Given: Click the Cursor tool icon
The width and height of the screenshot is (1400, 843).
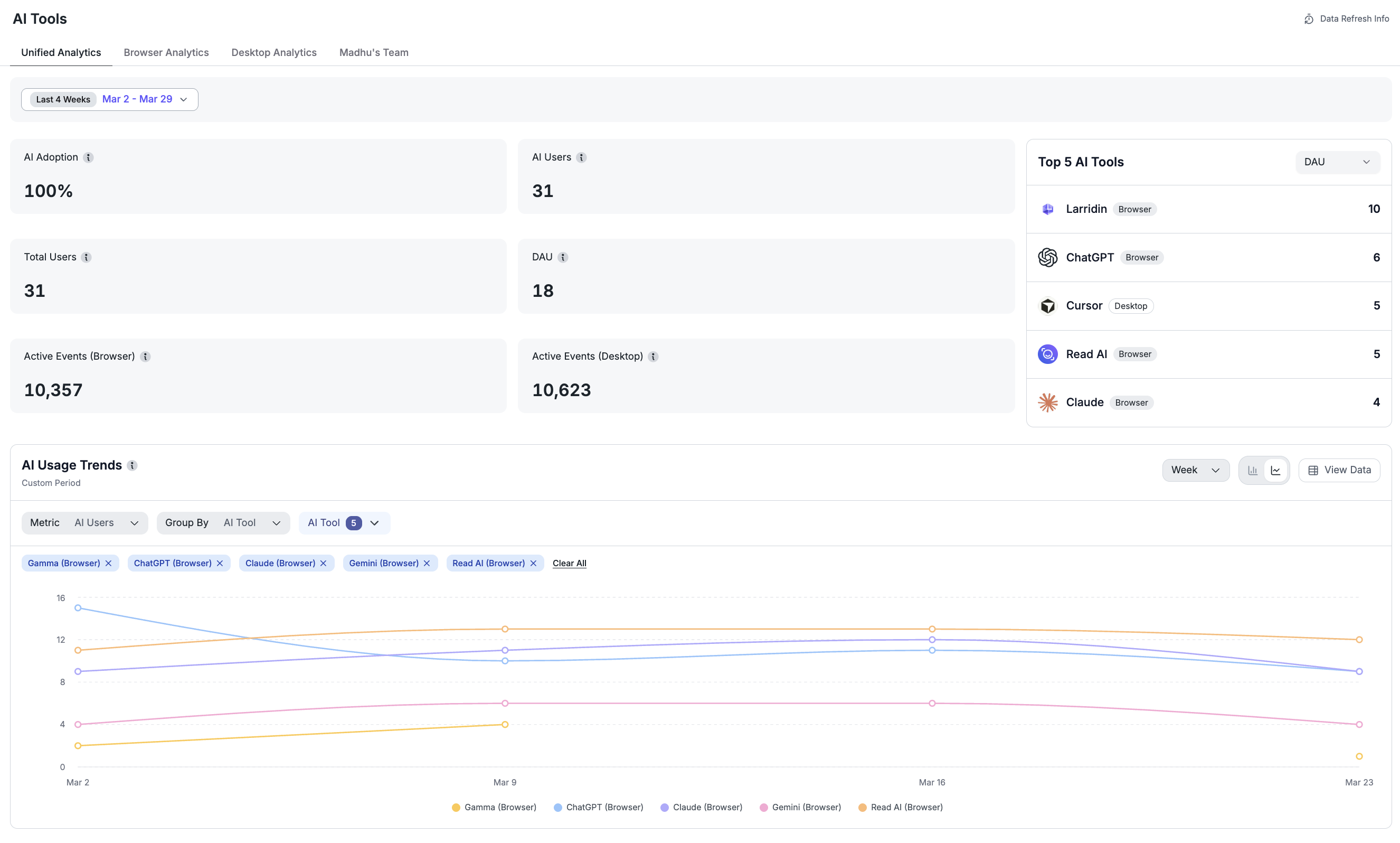Looking at the screenshot, I should coord(1047,306).
